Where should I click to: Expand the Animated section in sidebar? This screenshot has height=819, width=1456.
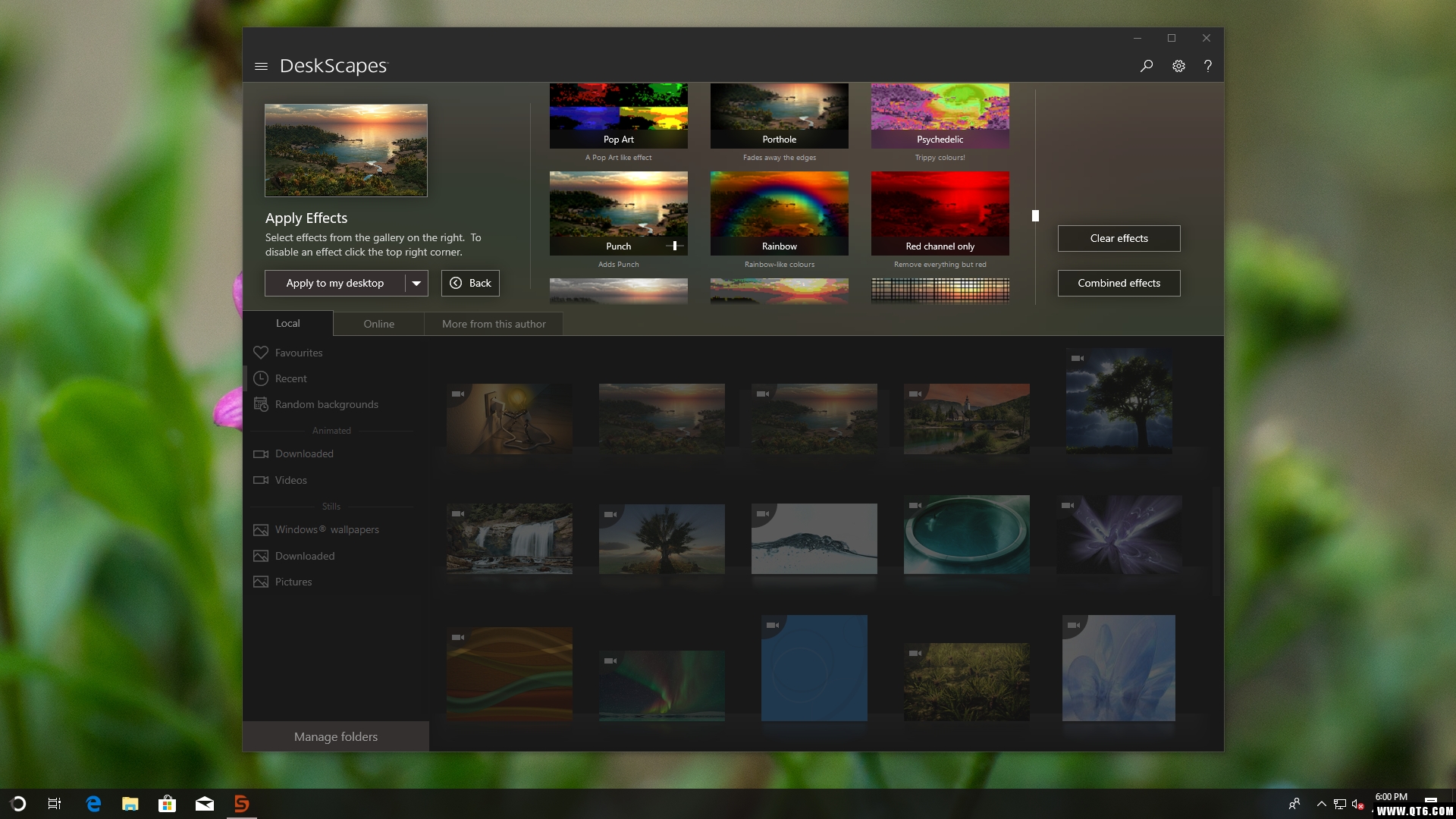click(x=331, y=430)
